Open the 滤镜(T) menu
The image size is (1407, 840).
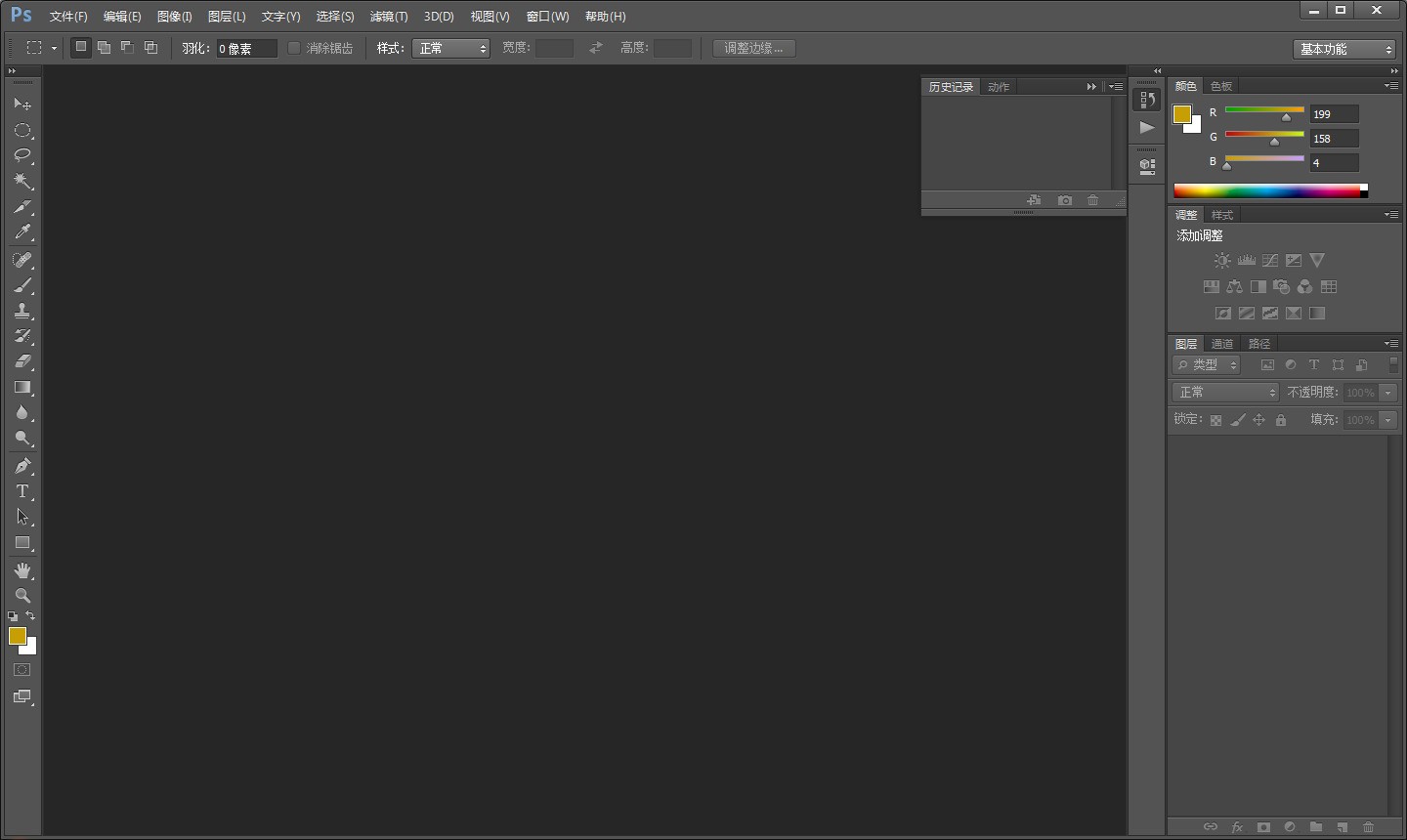[389, 17]
